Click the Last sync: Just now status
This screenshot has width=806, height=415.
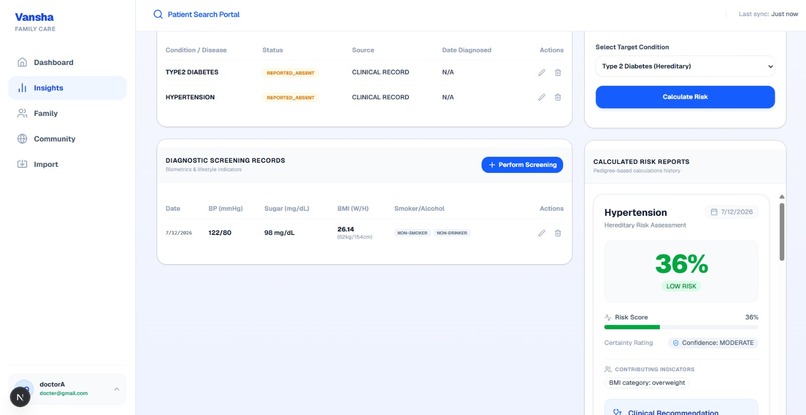click(x=768, y=14)
